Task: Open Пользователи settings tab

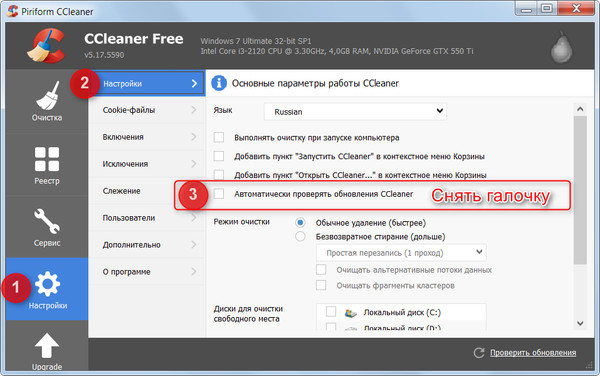Action: click(x=147, y=218)
